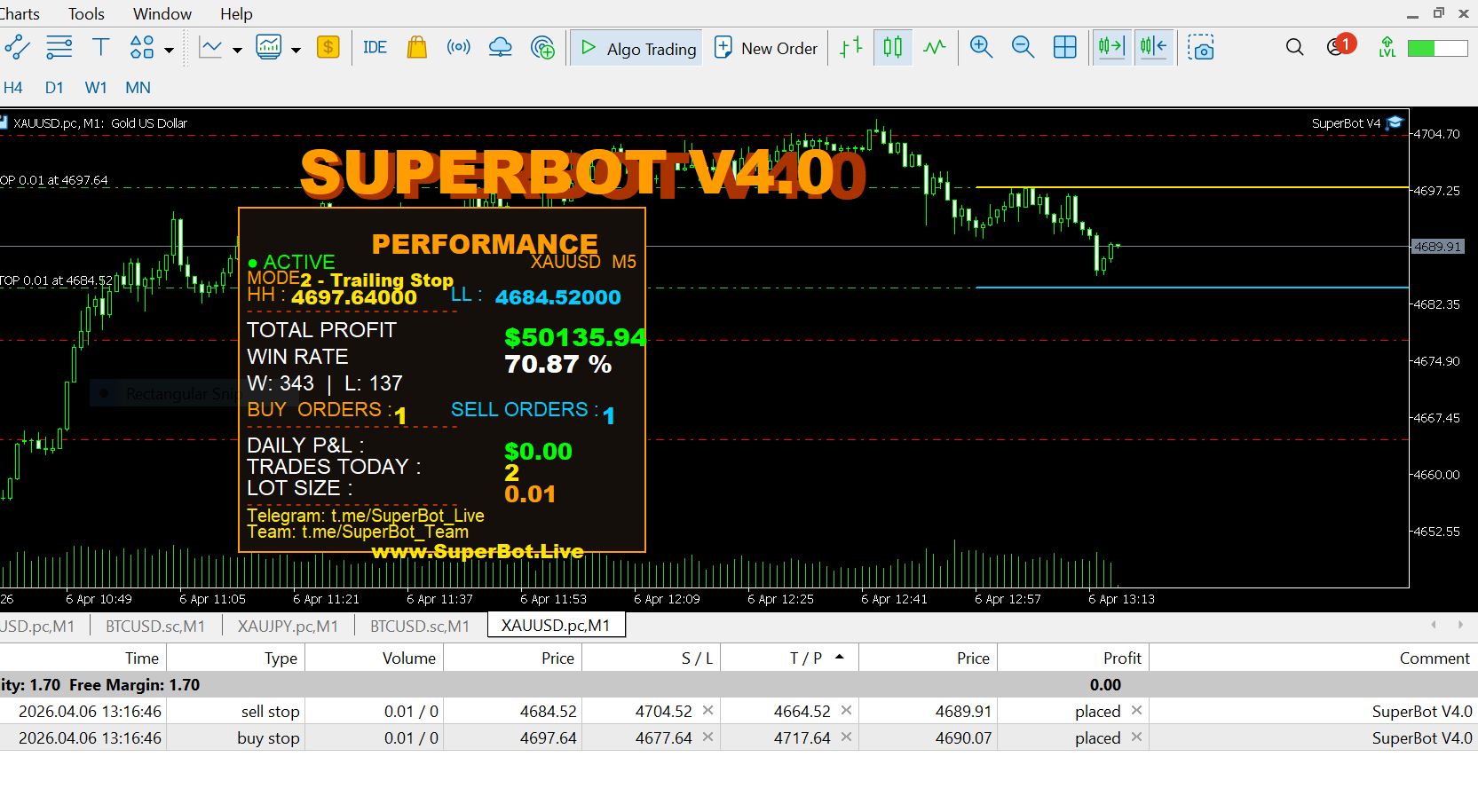Select the H4 timeframe

(x=13, y=88)
